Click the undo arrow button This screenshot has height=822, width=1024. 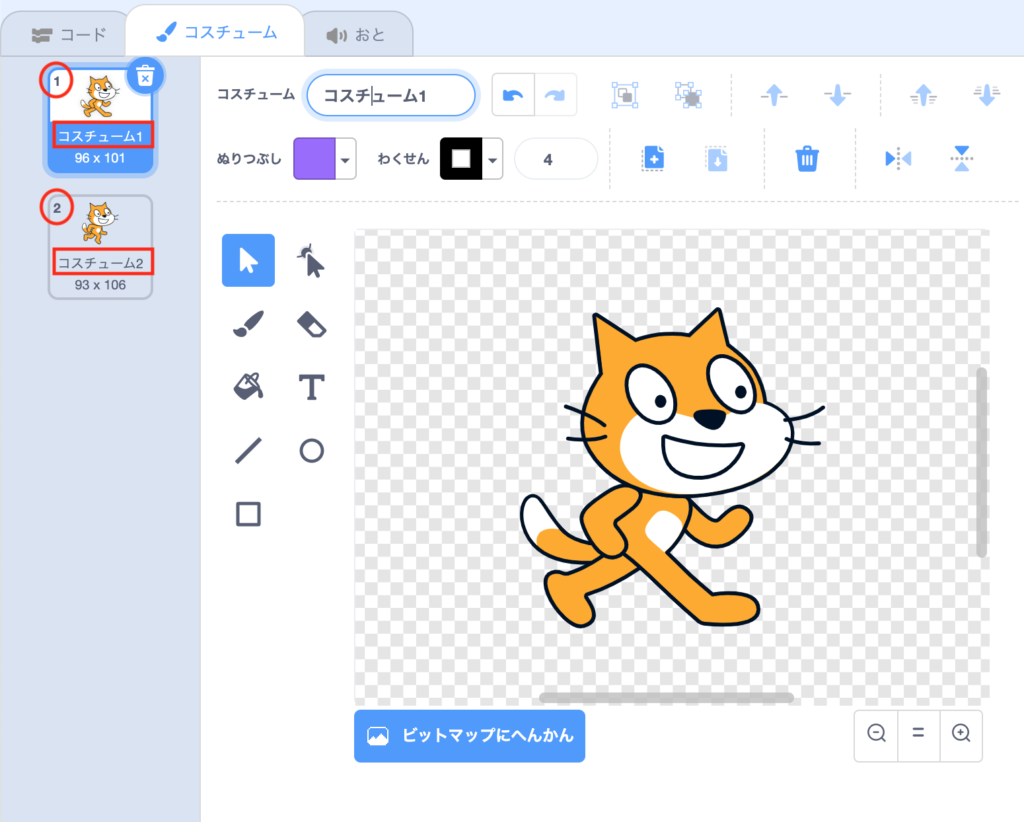coord(513,95)
